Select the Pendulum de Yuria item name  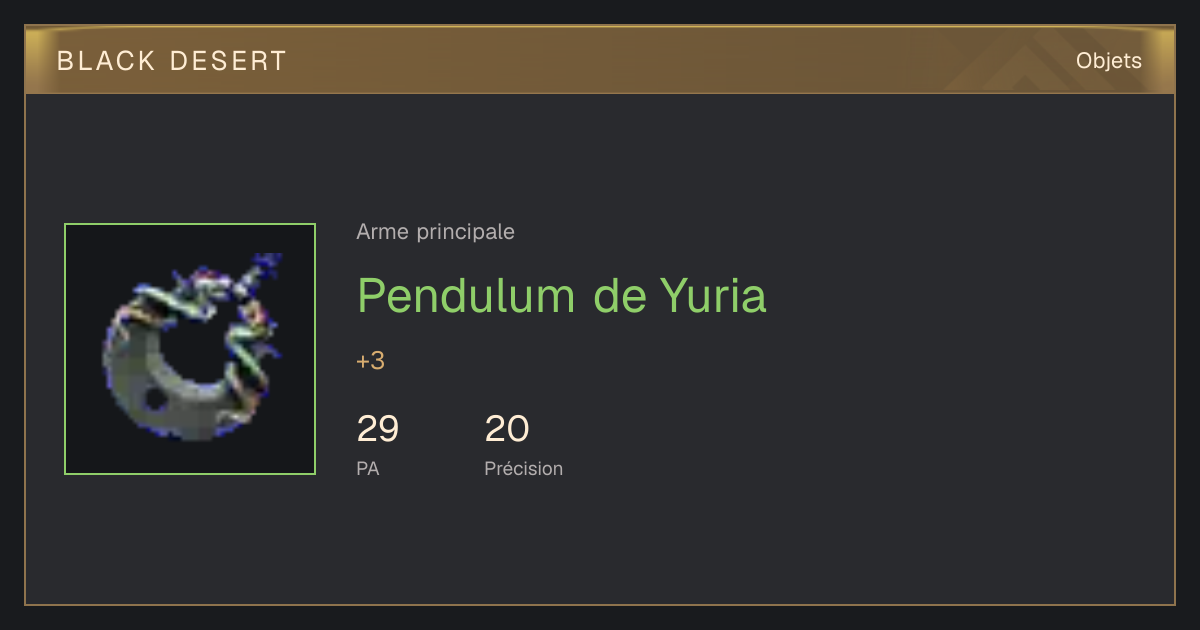pyautogui.click(x=561, y=295)
